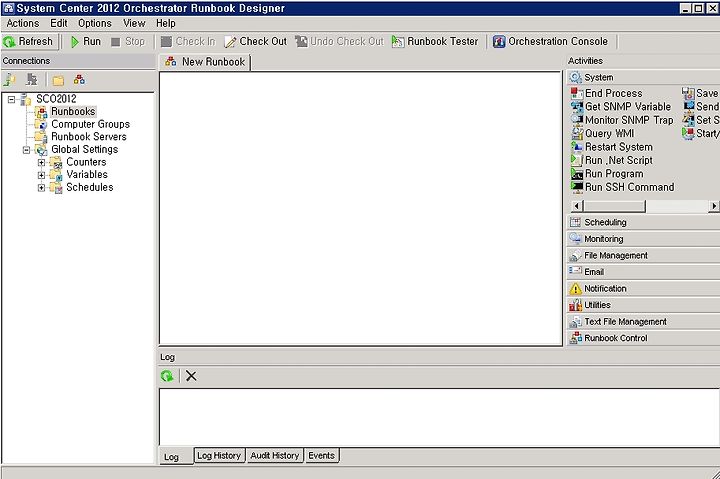Select the Restart System activity
Screen dimensions: 720x479
tap(612, 147)
